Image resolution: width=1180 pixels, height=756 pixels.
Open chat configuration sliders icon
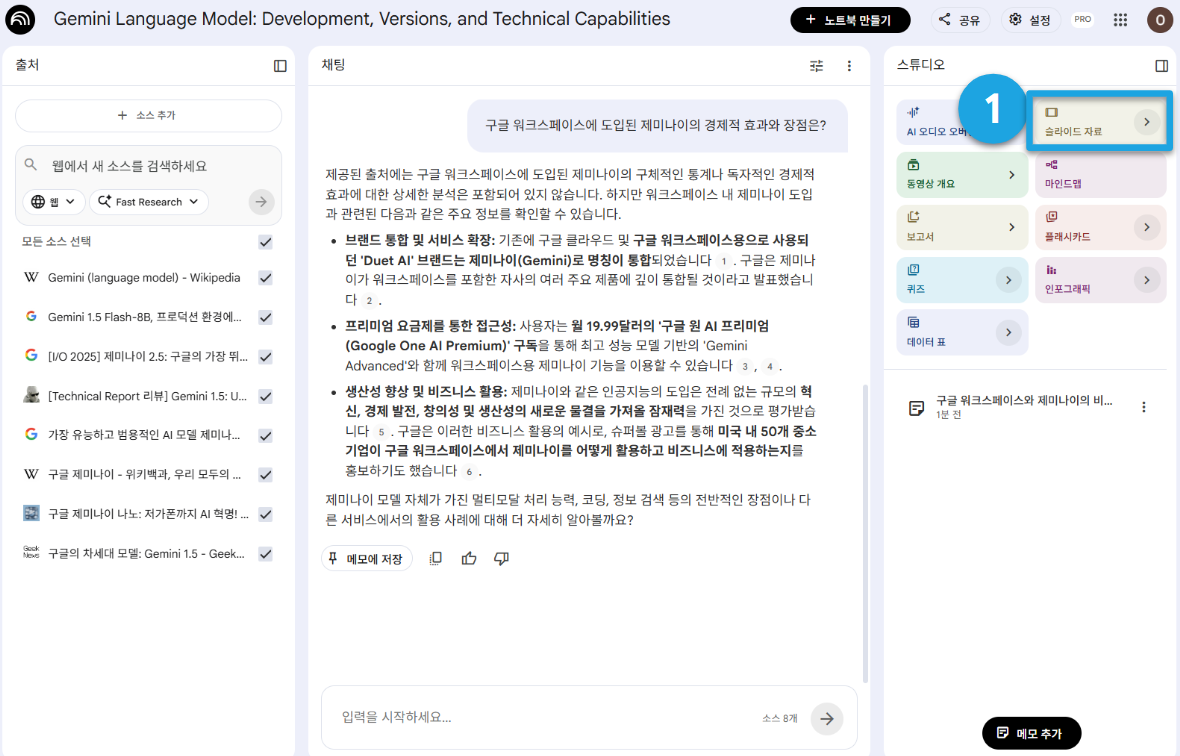(817, 66)
